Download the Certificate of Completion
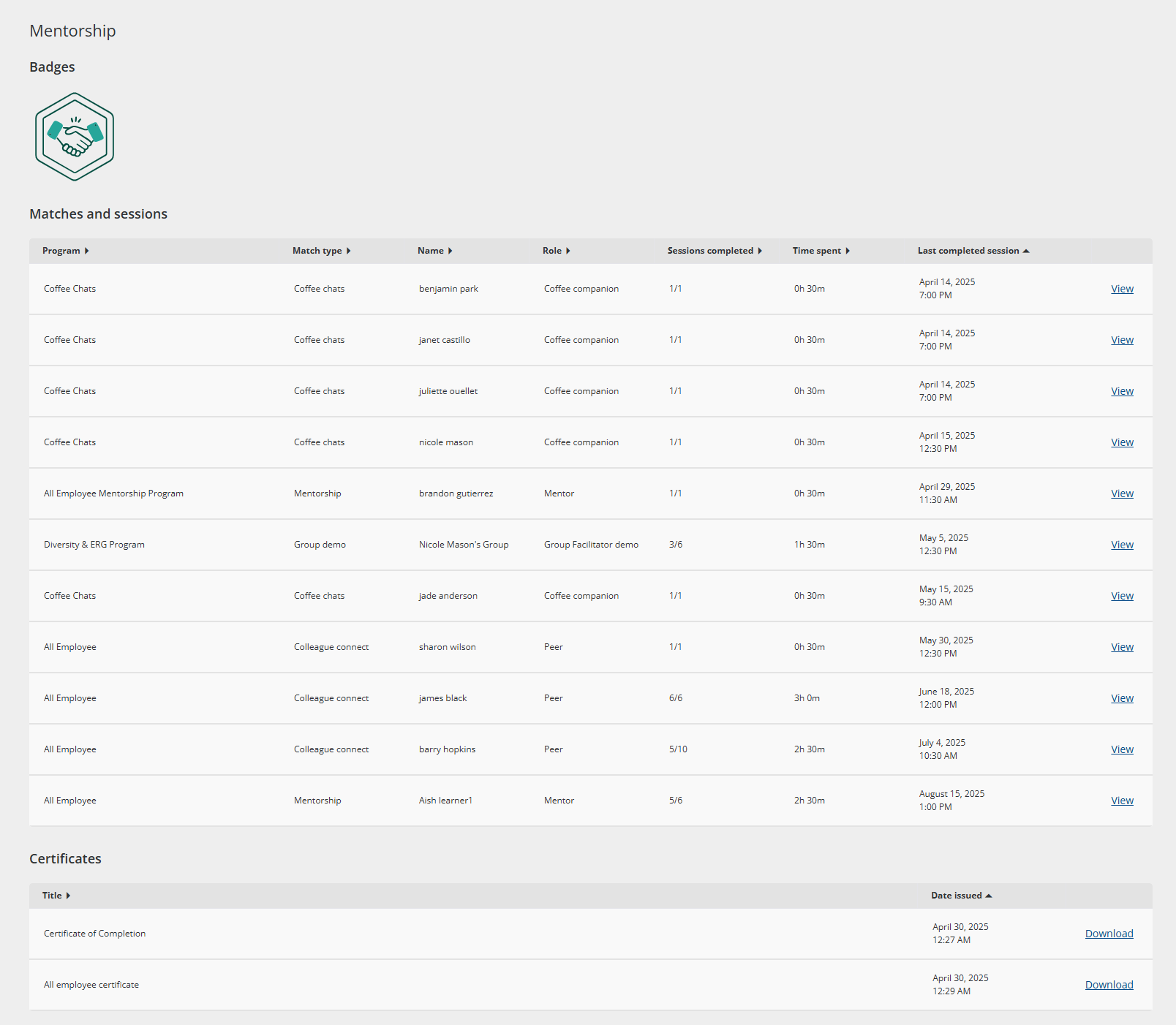 tap(1109, 934)
